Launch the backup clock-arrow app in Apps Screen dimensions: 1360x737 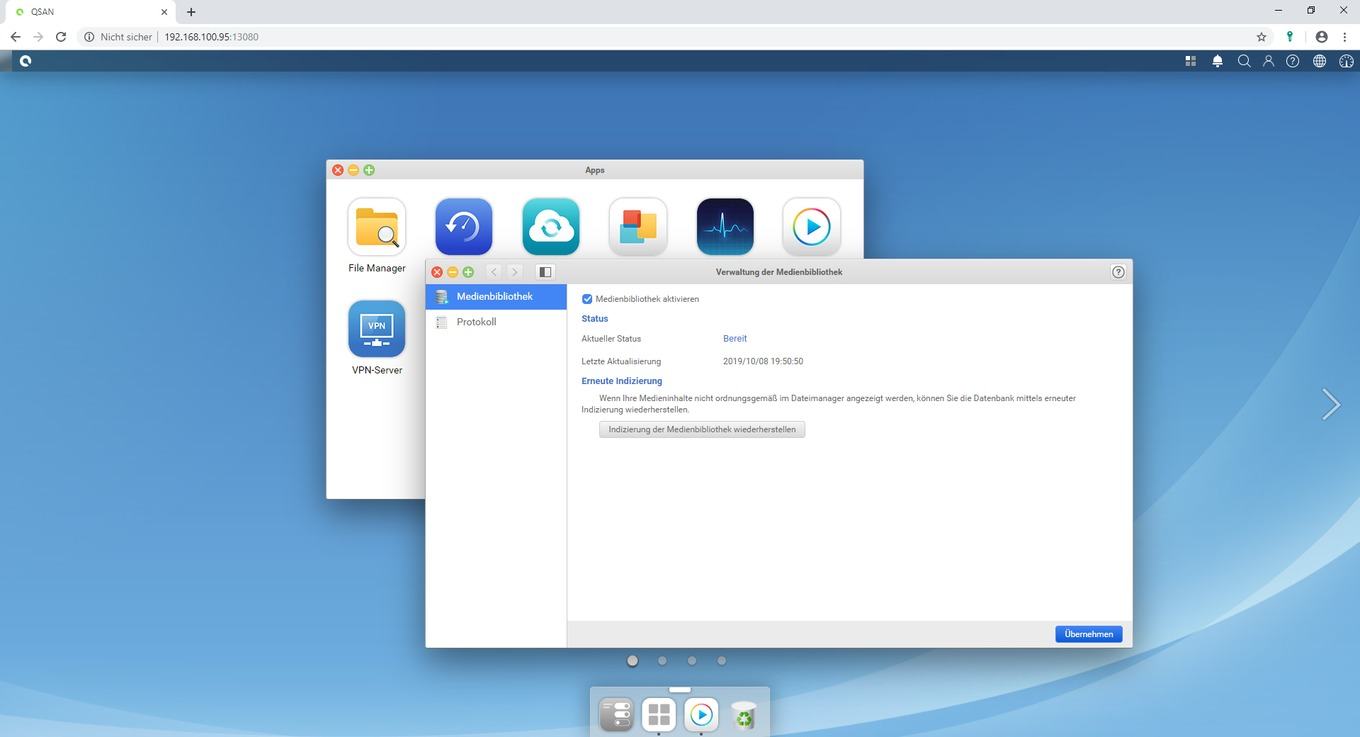pos(464,227)
